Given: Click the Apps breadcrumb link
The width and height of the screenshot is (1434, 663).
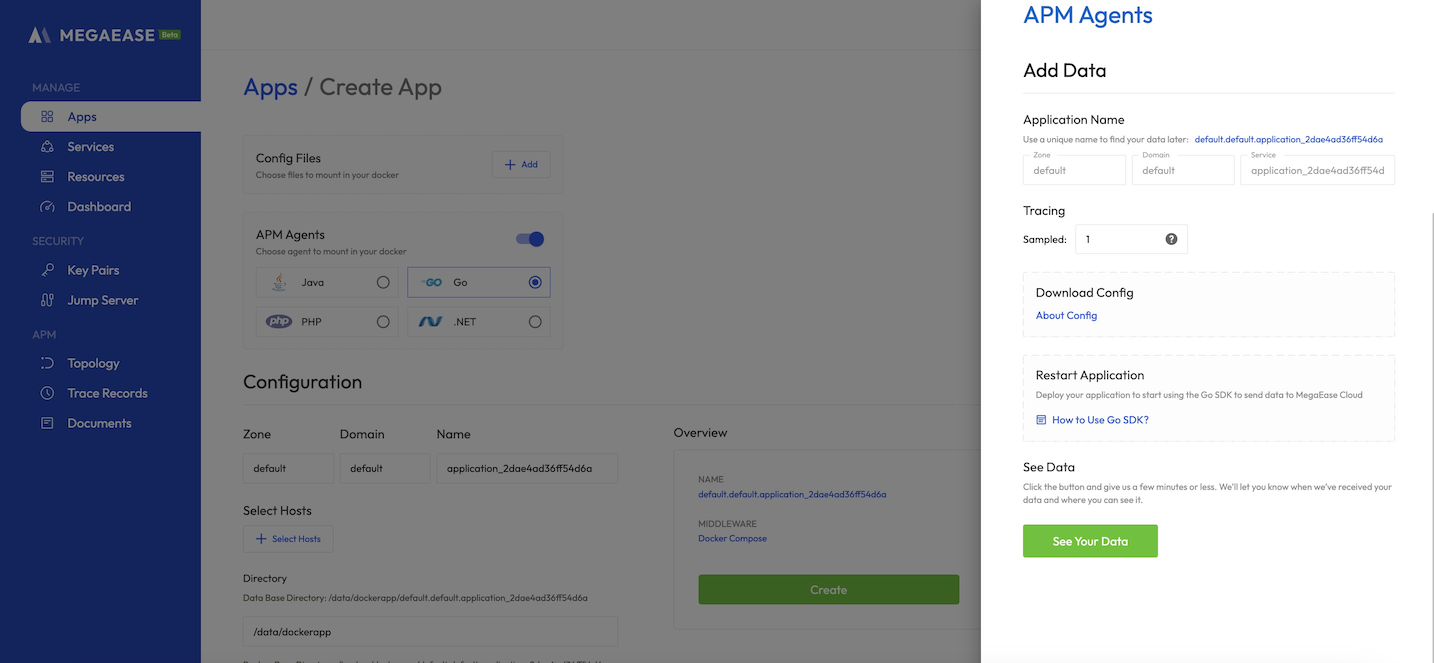Looking at the screenshot, I should point(270,87).
